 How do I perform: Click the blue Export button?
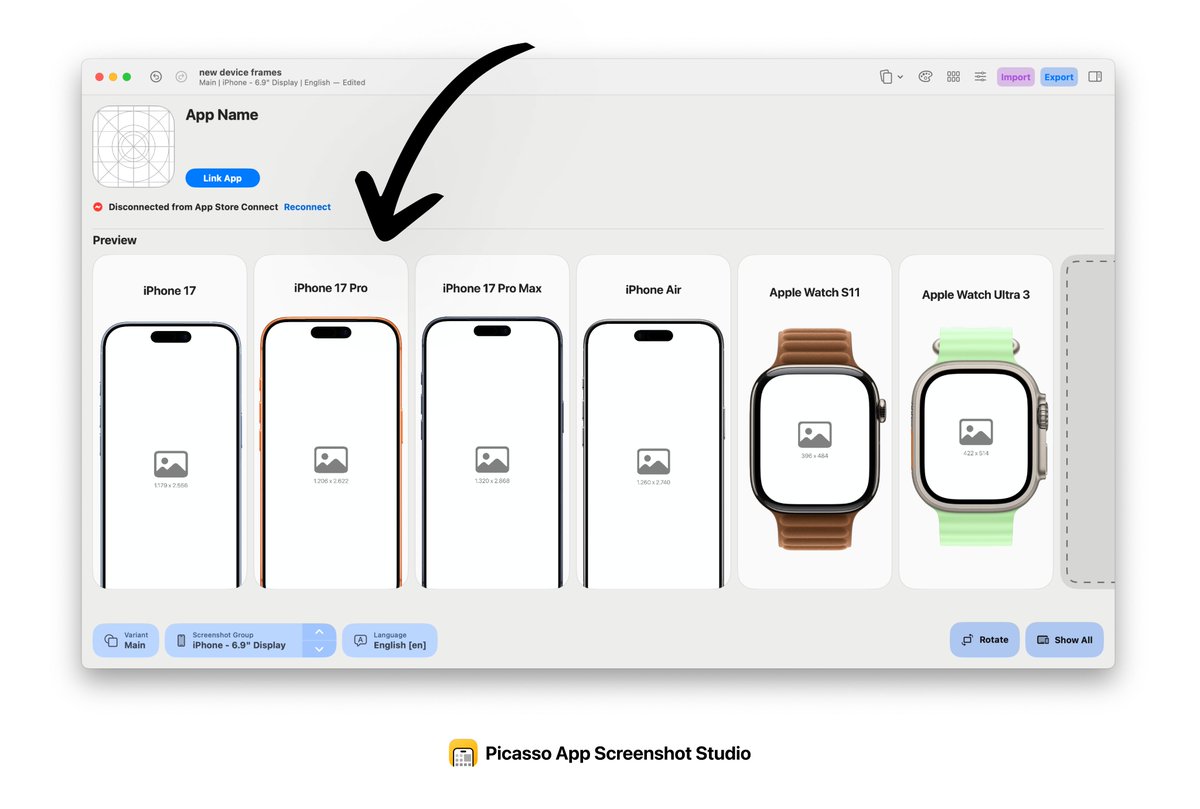(x=1059, y=77)
